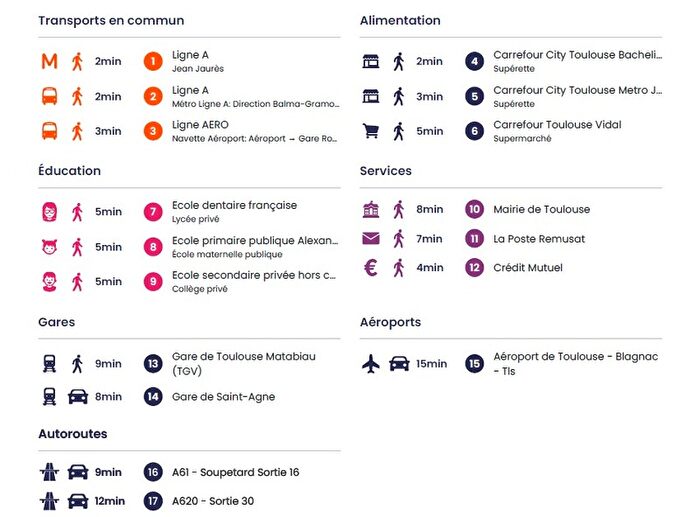Click the envelope icon for La Poste

[371, 239]
